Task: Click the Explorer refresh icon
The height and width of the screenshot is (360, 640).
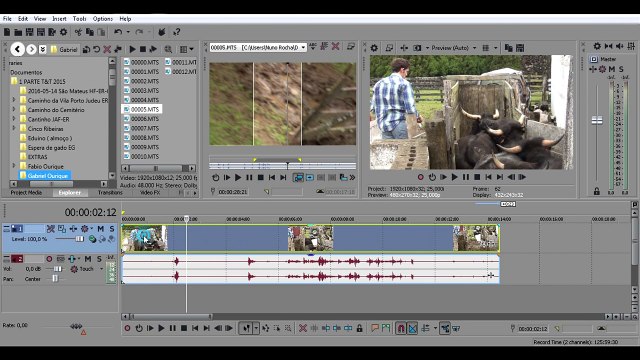Action: coord(96,49)
